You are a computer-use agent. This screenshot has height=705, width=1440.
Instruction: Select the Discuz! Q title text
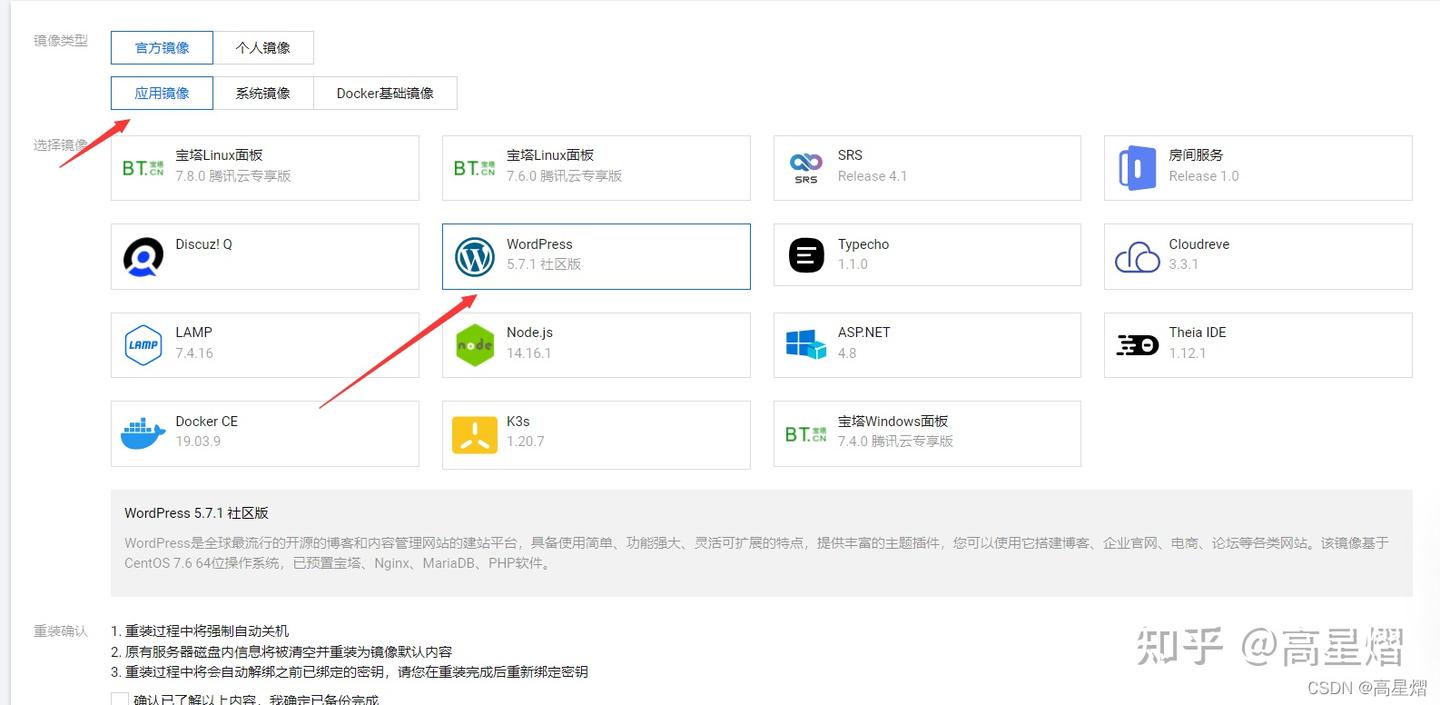204,244
